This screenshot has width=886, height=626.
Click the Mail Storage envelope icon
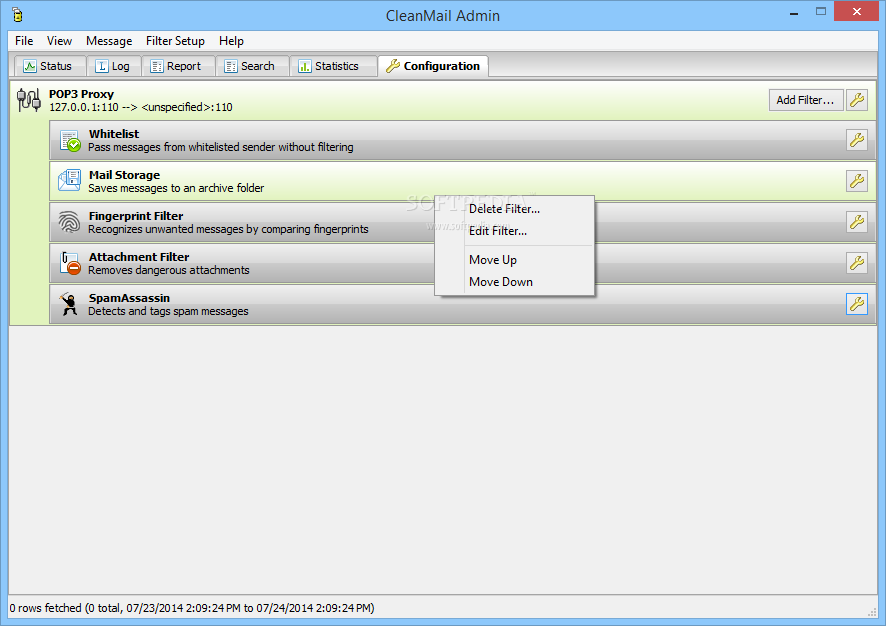[x=70, y=181]
